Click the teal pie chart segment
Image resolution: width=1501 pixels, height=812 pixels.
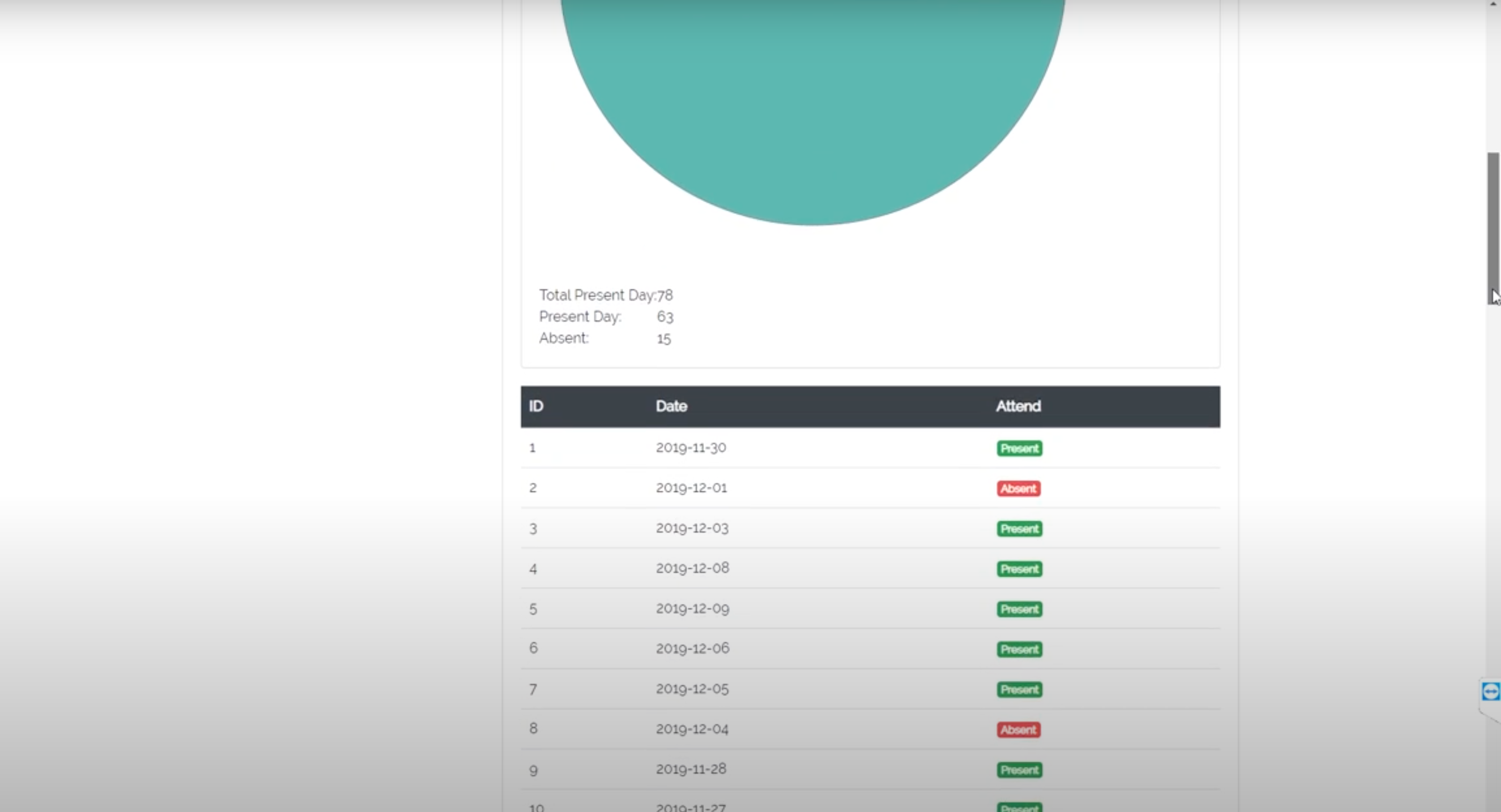point(812,105)
